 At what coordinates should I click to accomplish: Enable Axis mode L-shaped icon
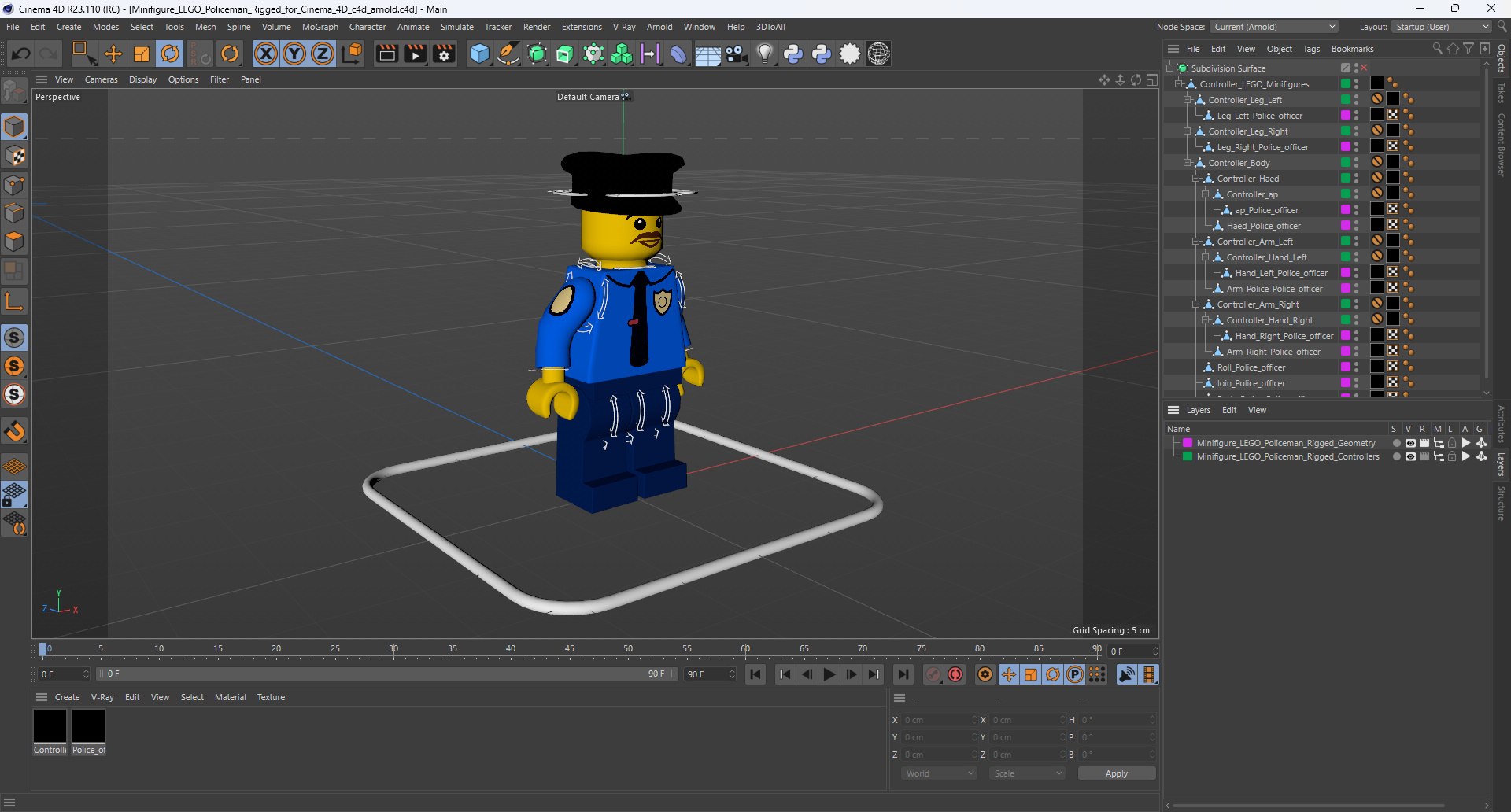[x=14, y=301]
